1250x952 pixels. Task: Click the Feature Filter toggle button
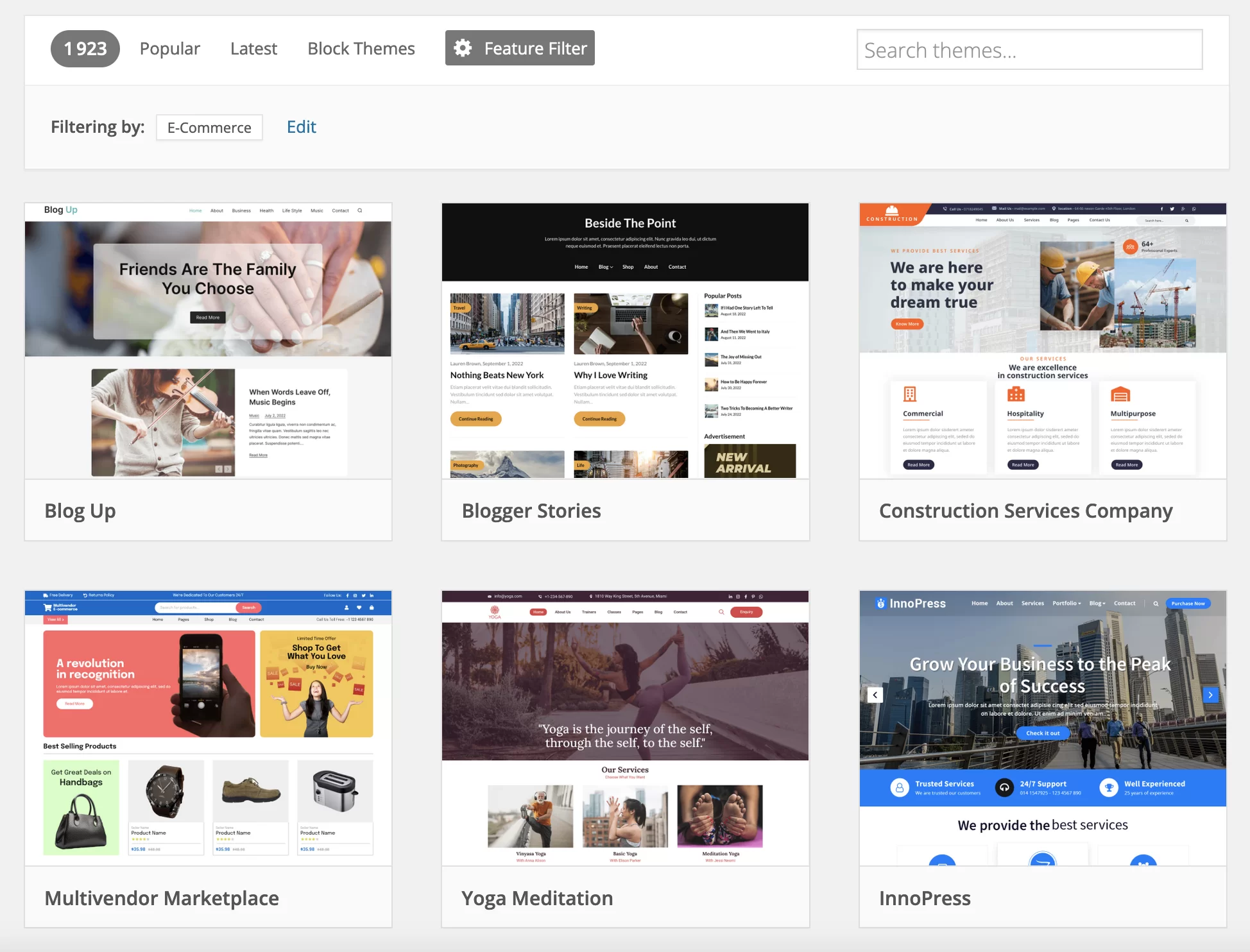point(521,47)
